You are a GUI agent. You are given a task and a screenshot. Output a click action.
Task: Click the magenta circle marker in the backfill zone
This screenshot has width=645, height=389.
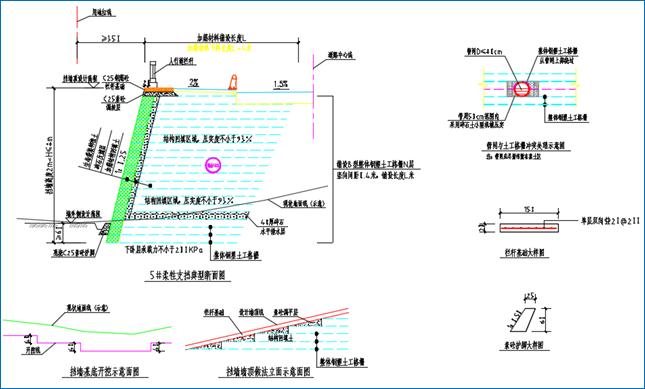point(214,165)
